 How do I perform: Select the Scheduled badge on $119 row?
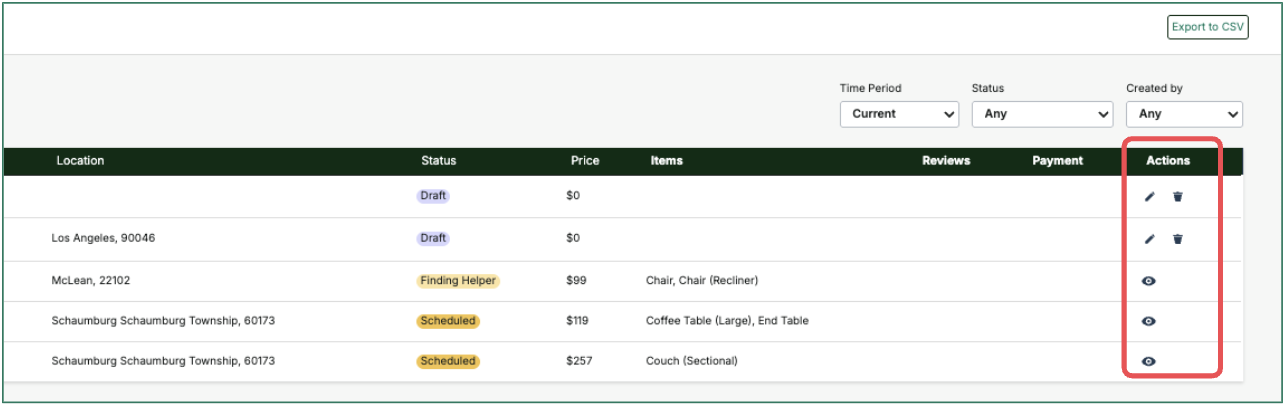(x=448, y=321)
